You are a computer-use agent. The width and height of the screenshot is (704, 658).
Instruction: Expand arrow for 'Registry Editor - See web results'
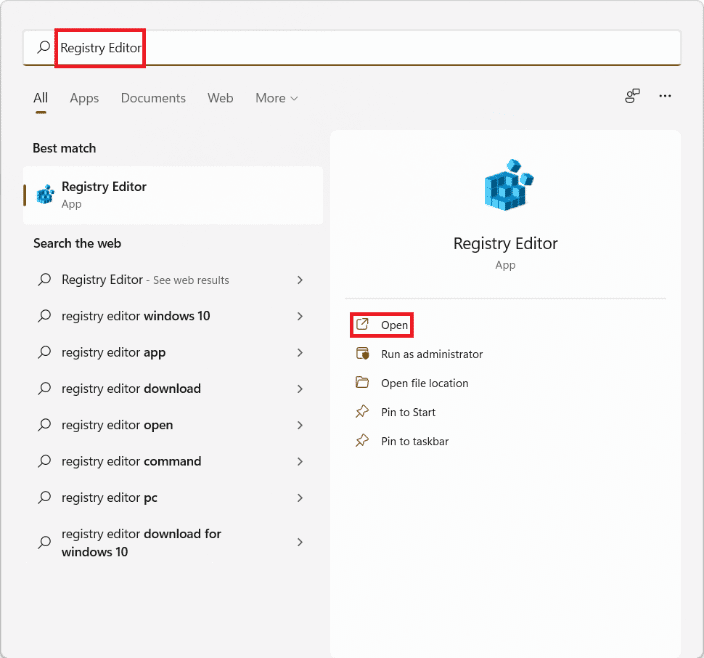[300, 280]
